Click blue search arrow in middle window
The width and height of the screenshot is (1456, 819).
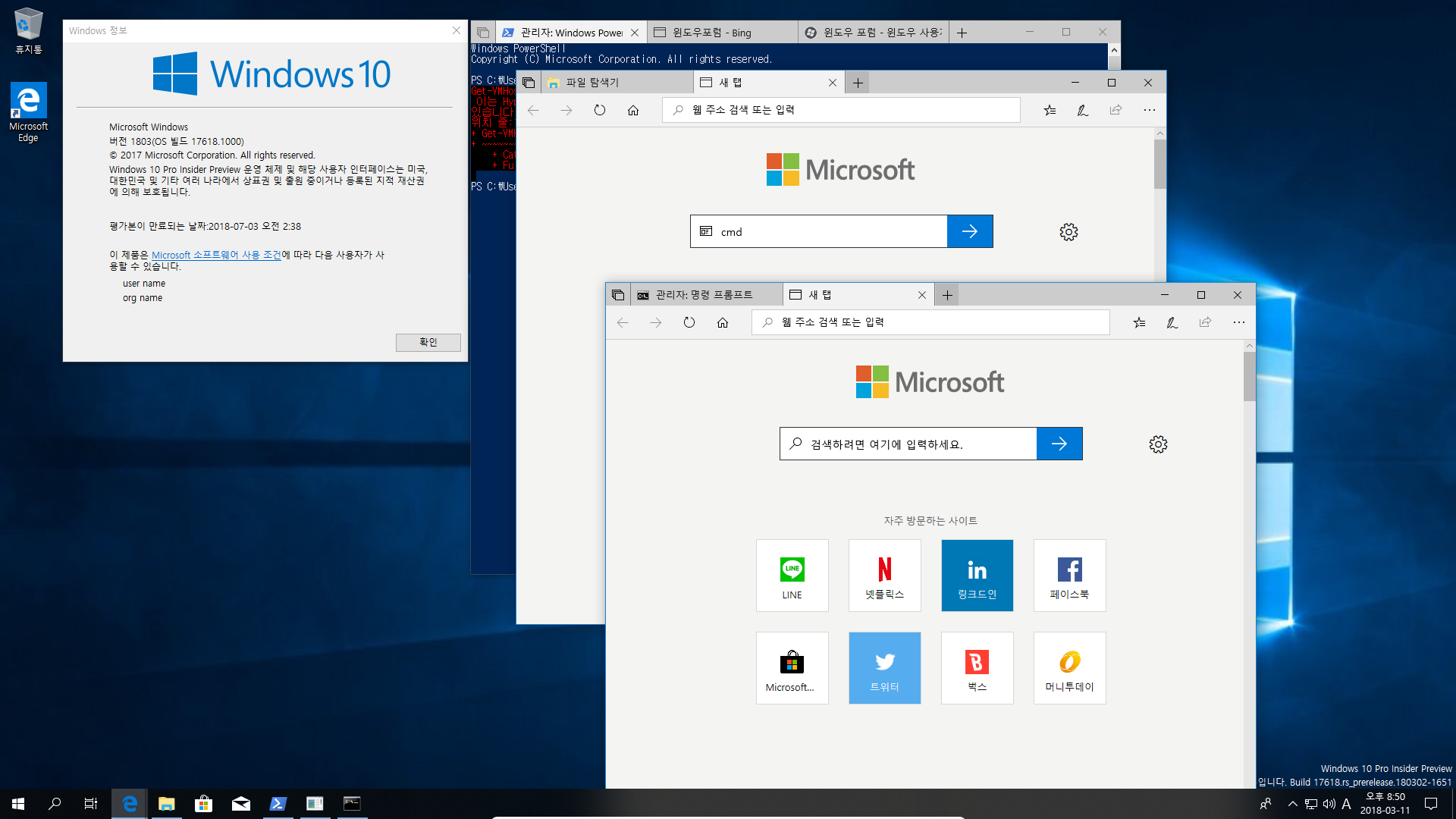pos(970,231)
